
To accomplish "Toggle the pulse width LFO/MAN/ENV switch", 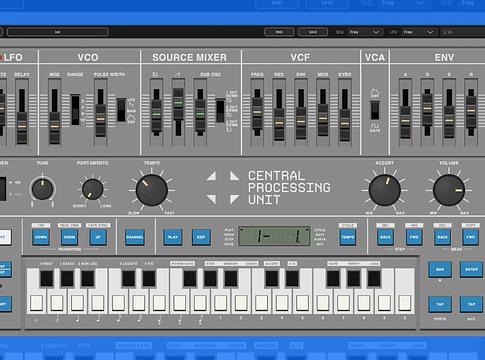I will pyautogui.click(x=121, y=110).
